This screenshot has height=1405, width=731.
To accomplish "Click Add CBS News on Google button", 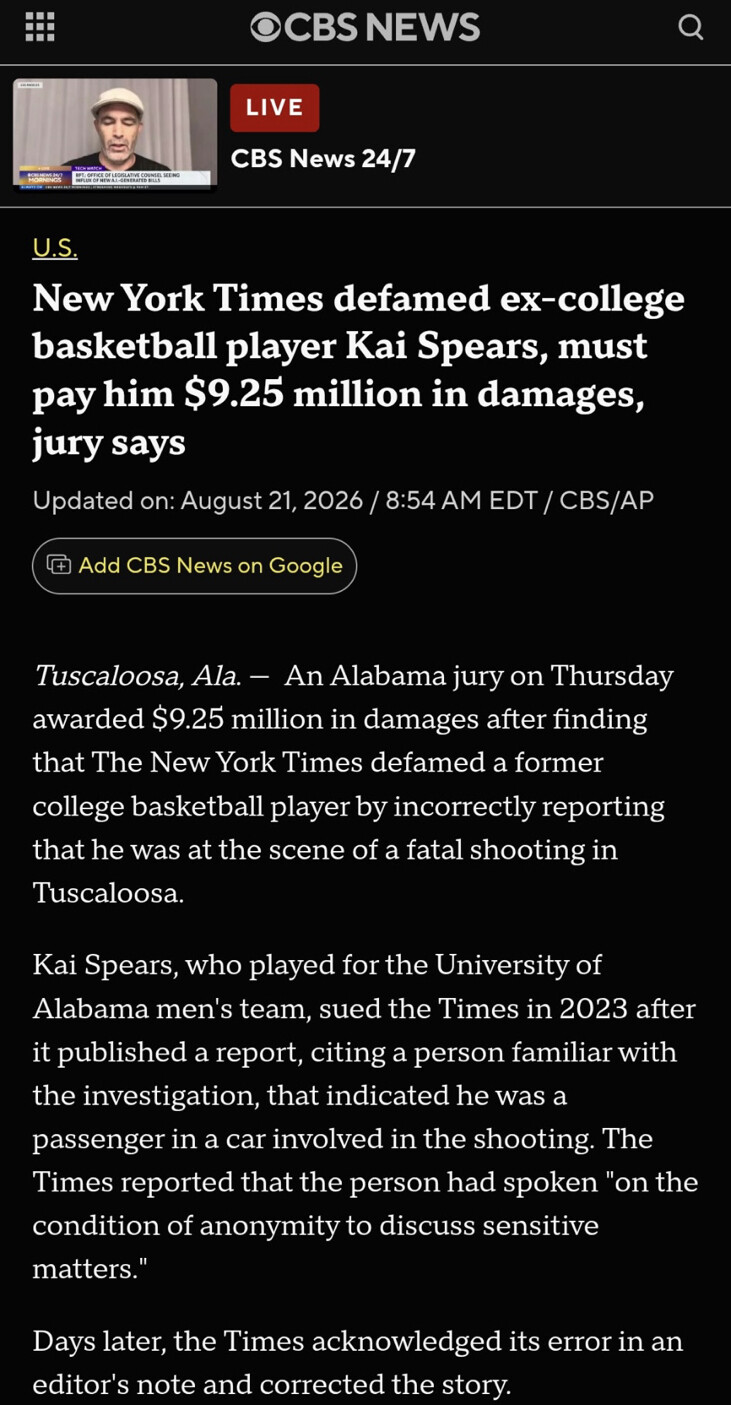I will (x=195, y=566).
